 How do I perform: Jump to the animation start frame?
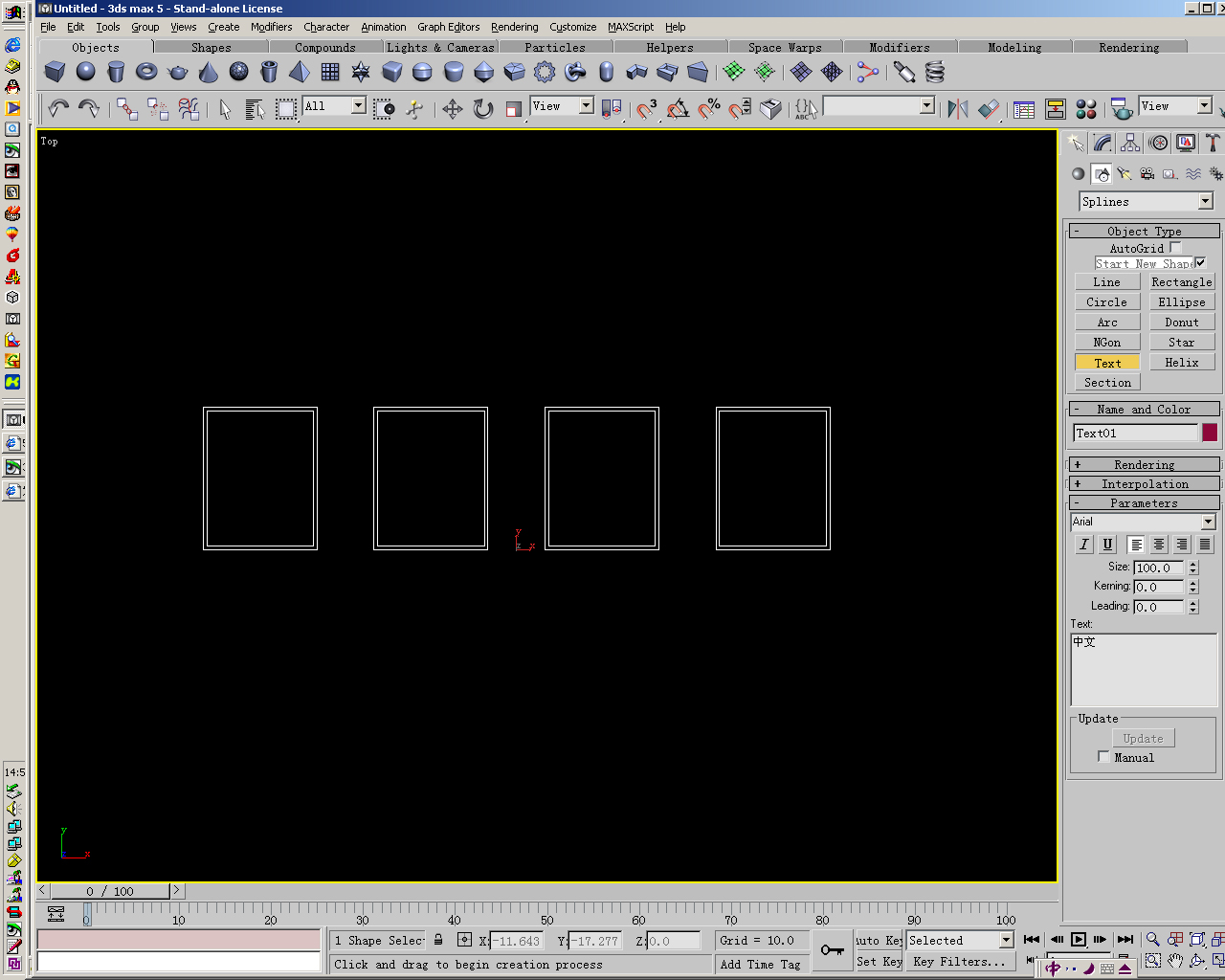1032,940
